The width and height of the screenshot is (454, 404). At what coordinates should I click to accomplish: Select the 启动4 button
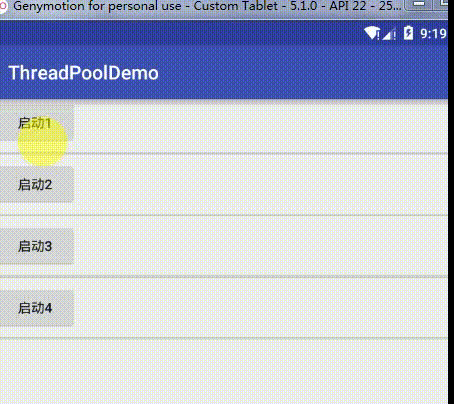[36, 308]
